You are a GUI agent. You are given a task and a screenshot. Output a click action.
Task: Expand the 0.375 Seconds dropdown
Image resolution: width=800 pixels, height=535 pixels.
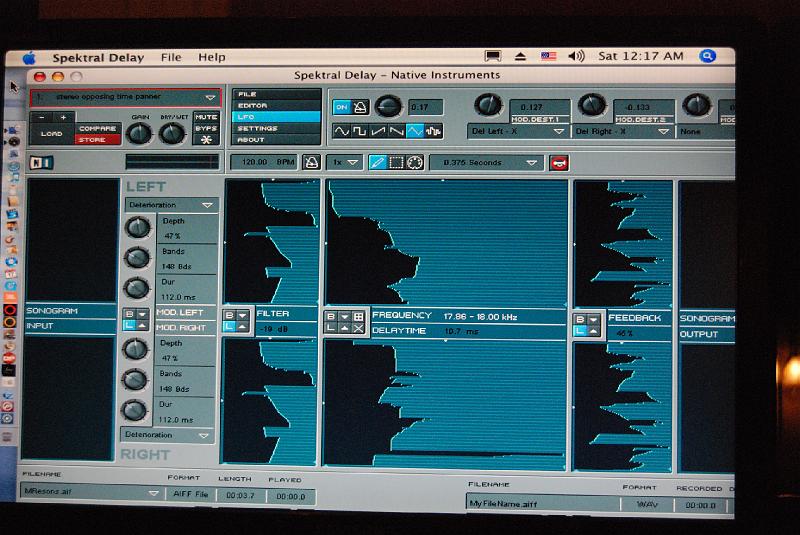[x=486, y=162]
